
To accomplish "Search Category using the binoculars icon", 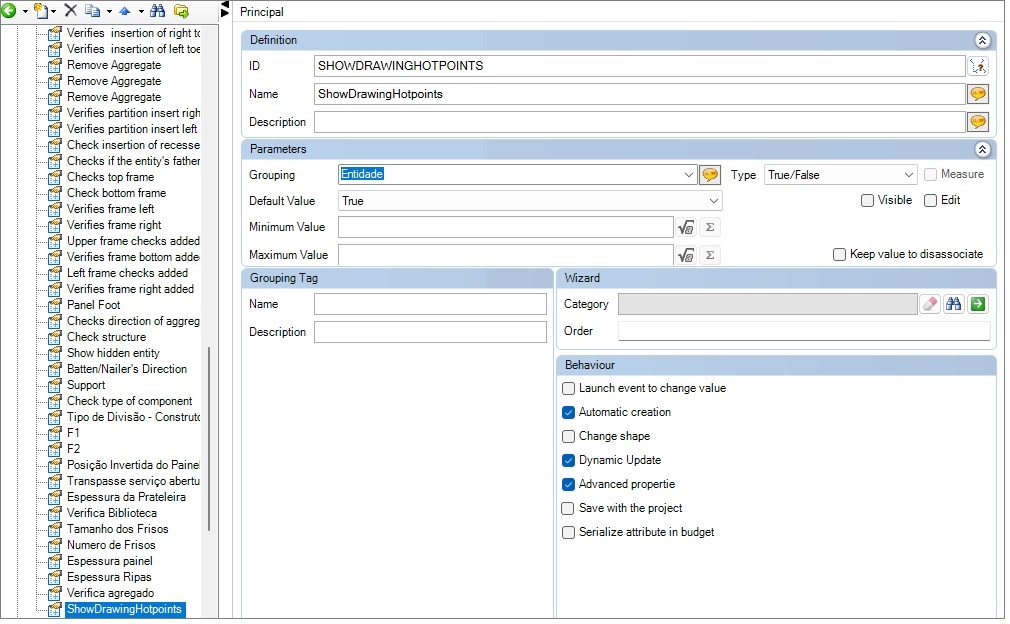I will pos(954,304).
